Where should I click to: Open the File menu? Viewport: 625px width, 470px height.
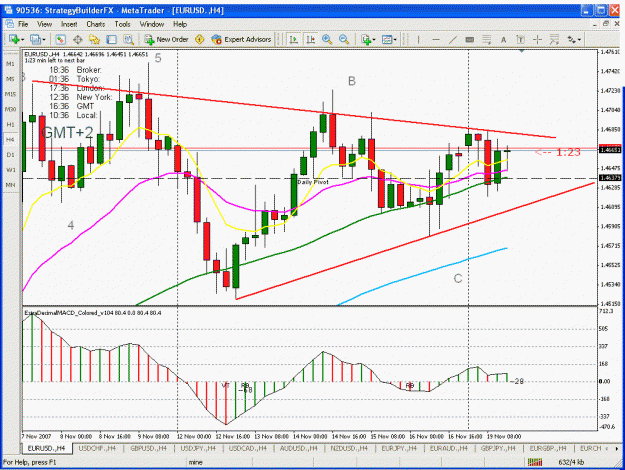point(23,24)
